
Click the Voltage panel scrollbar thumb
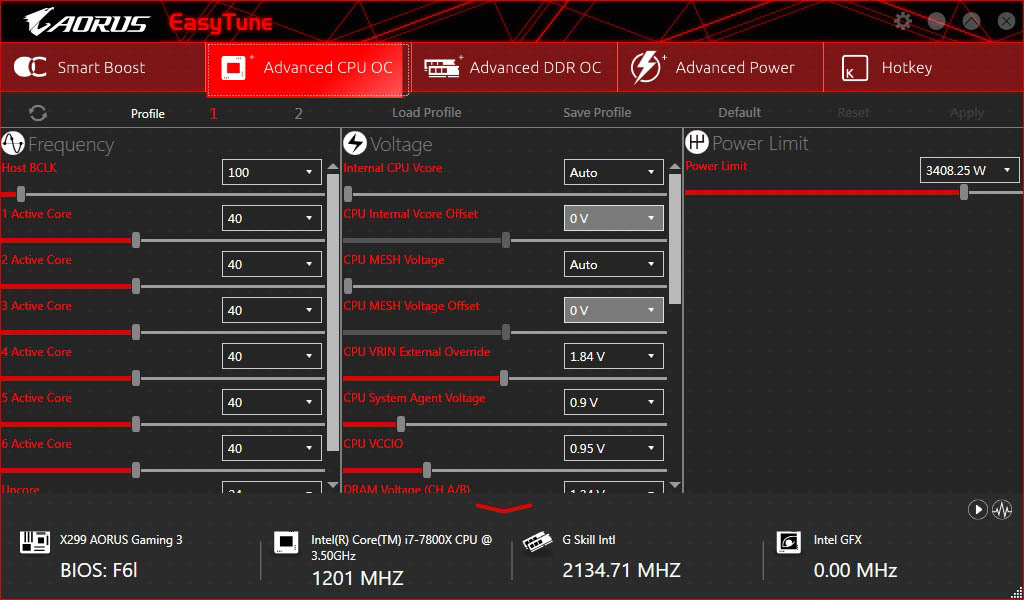coord(675,239)
